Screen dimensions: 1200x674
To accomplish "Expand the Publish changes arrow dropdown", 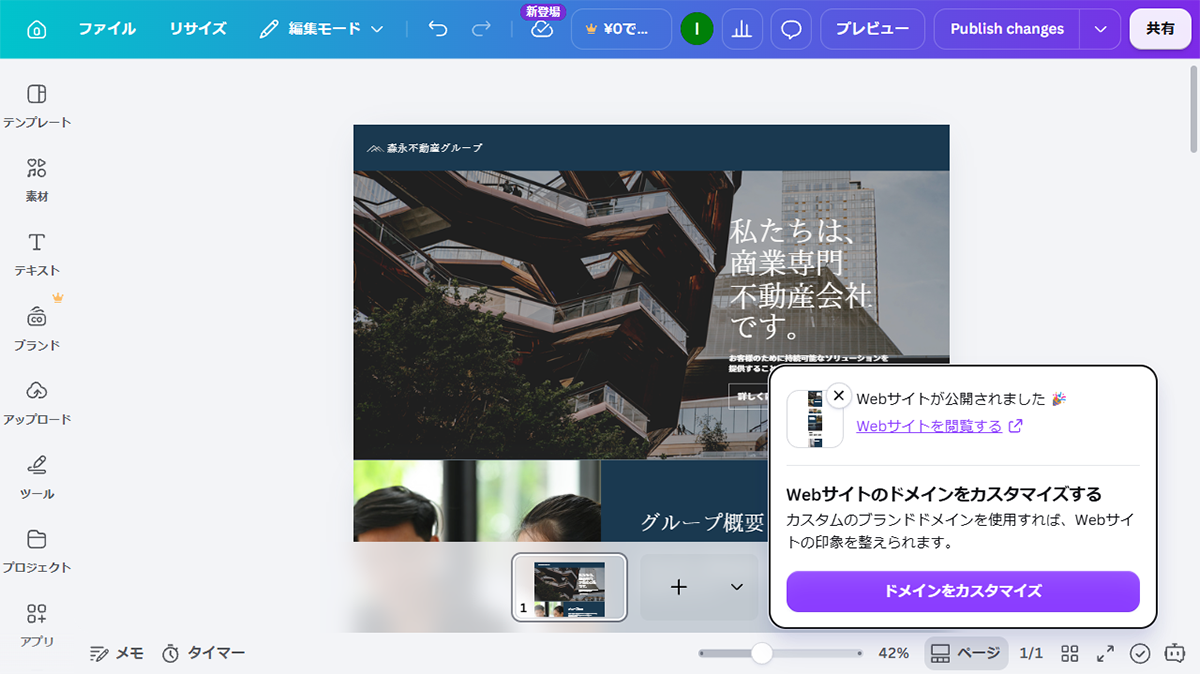I will (x=1101, y=29).
